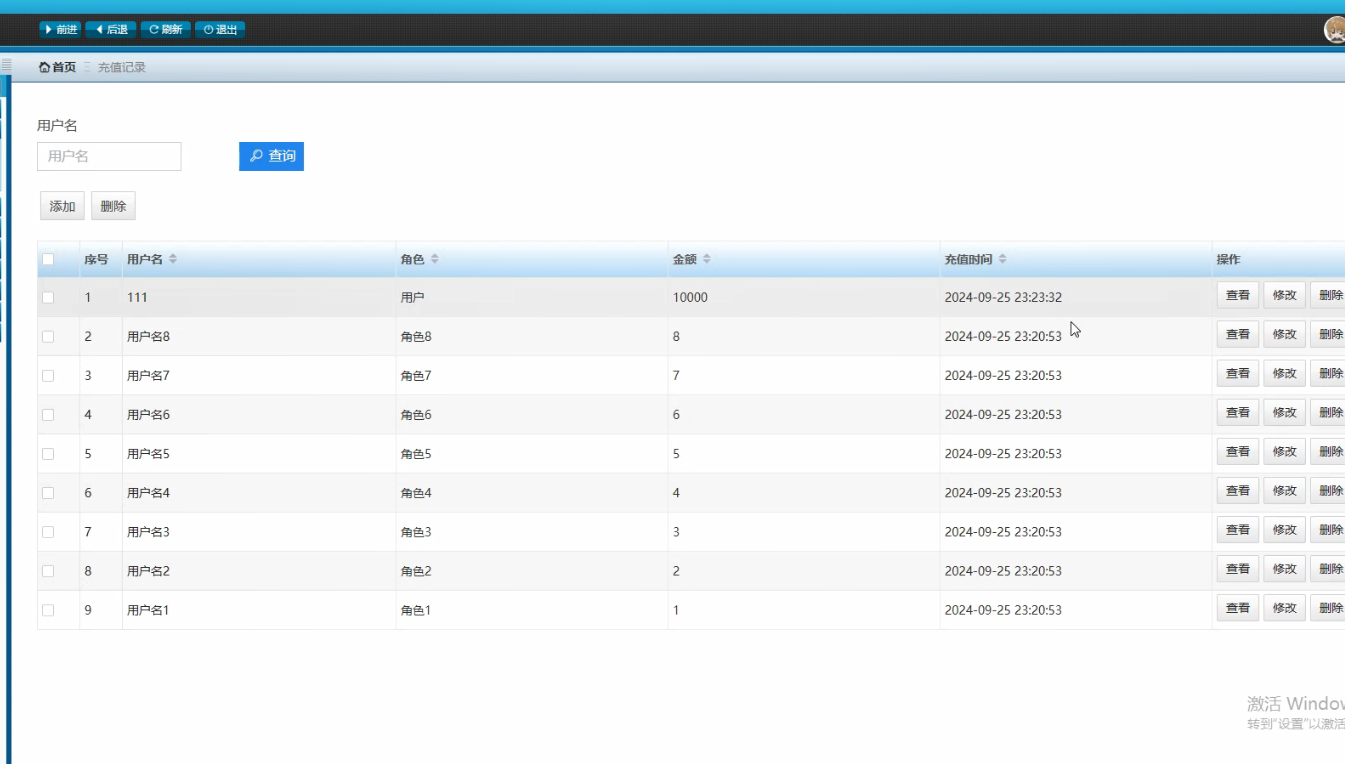This screenshot has height=764, width=1345.
Task: Focus the 用户名 search input field
Action: pos(109,156)
